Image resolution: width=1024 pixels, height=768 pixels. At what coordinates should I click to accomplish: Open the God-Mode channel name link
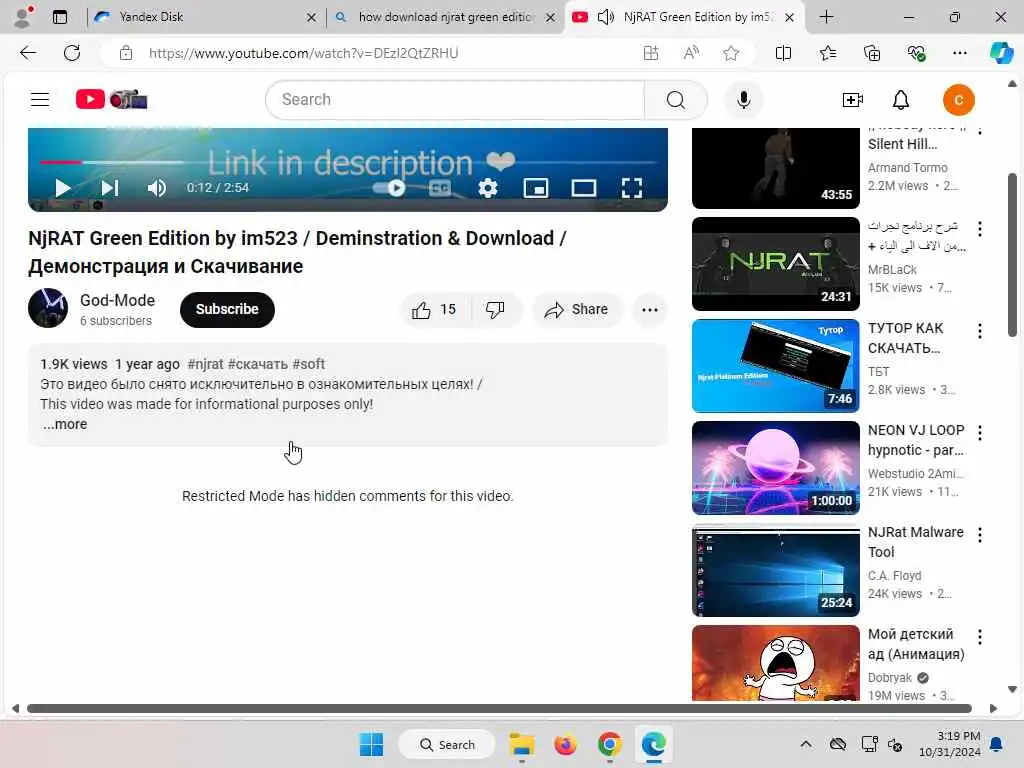[118, 300]
